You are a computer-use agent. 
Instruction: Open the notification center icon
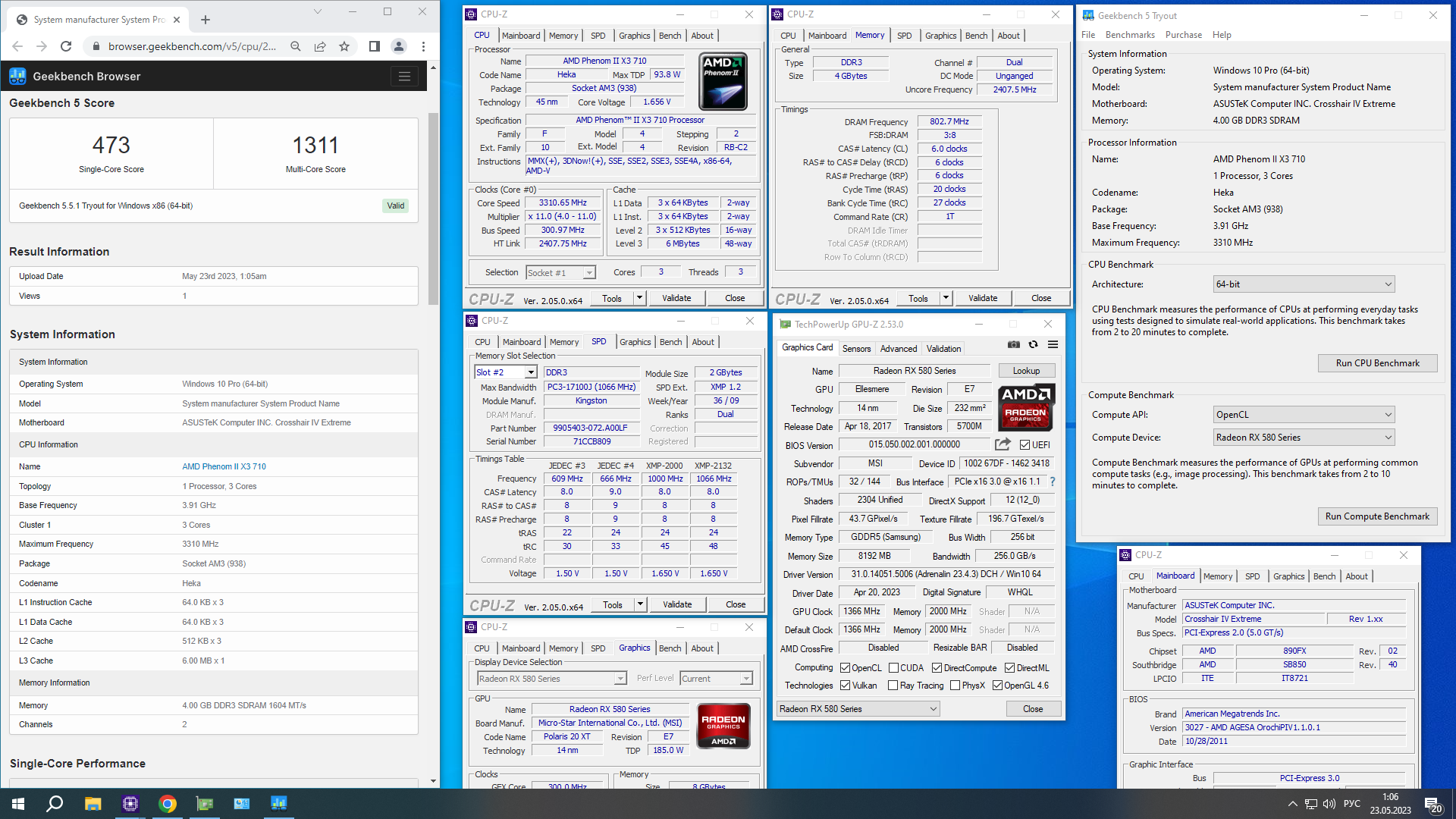tap(1432, 804)
